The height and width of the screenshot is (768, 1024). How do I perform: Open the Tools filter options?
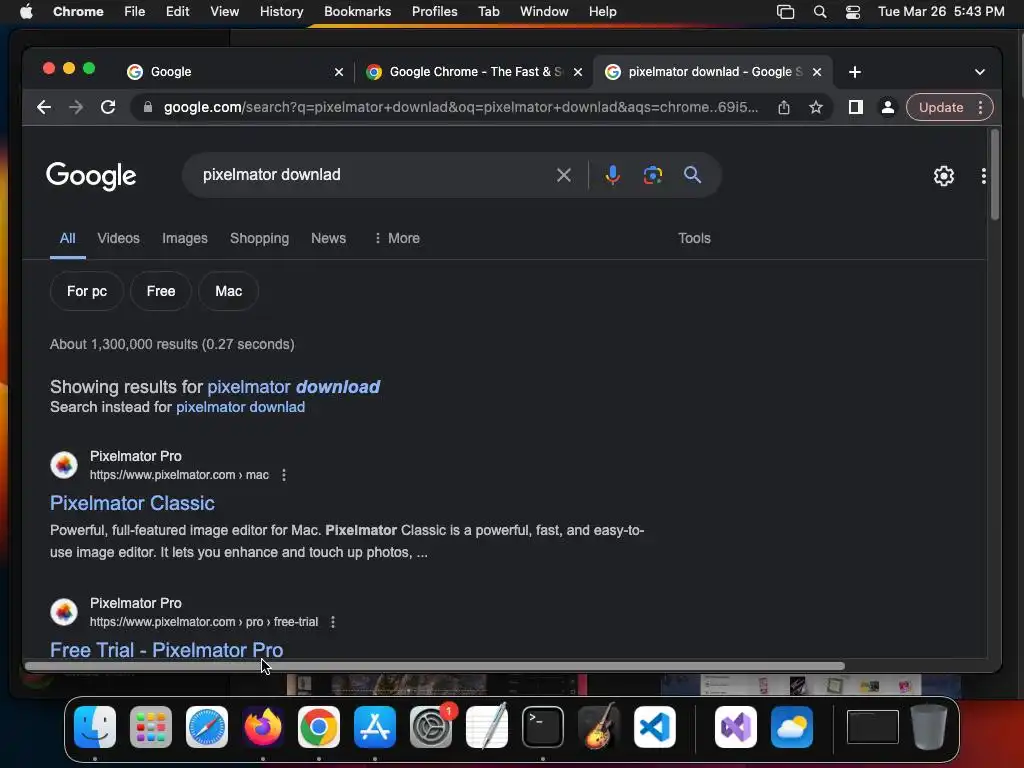(x=694, y=238)
